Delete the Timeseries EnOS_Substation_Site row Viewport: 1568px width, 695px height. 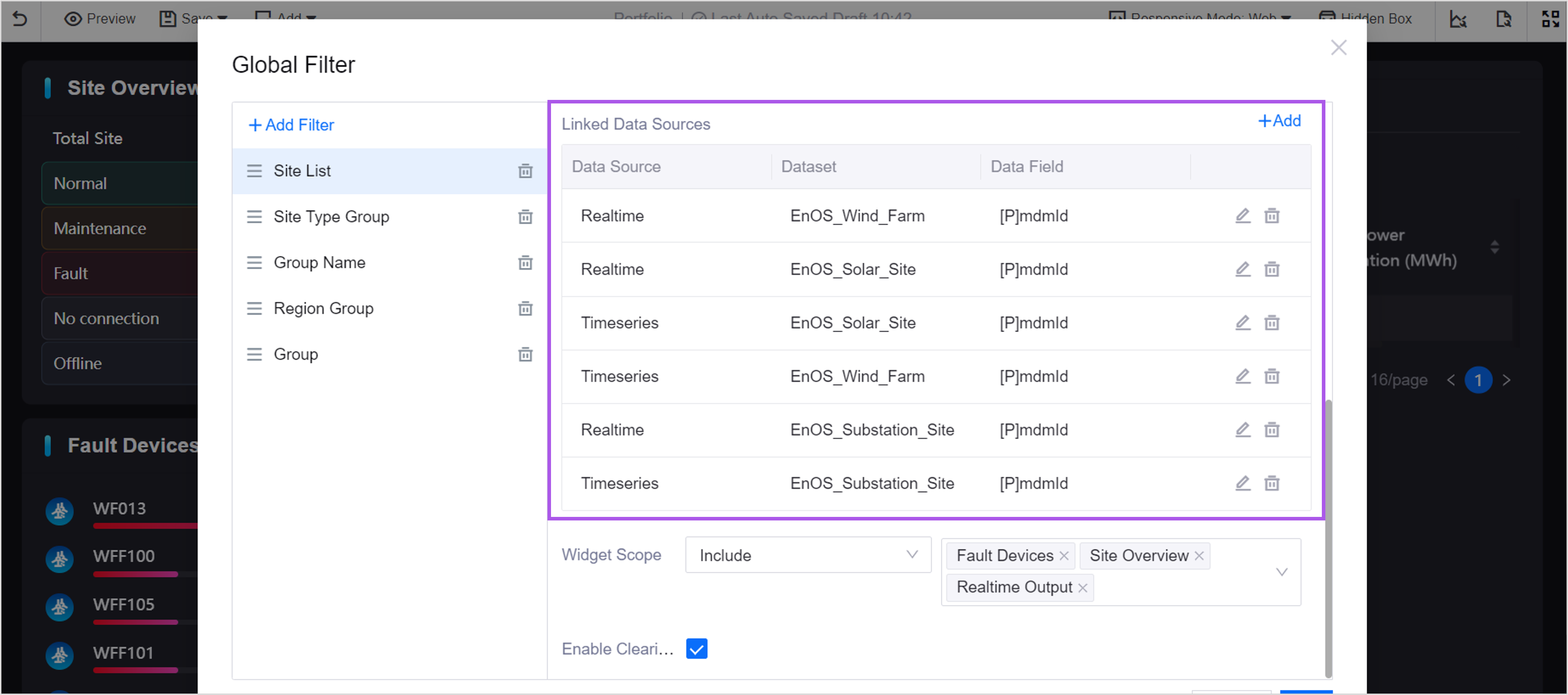point(1272,483)
